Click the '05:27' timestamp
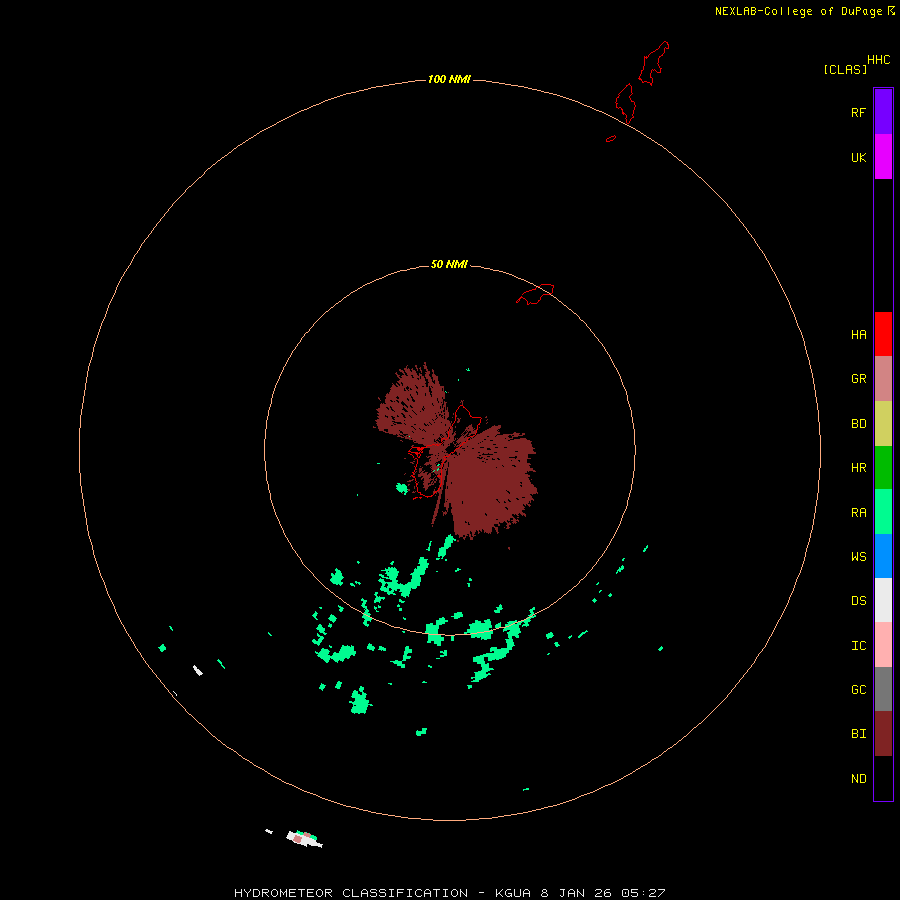 642,893
